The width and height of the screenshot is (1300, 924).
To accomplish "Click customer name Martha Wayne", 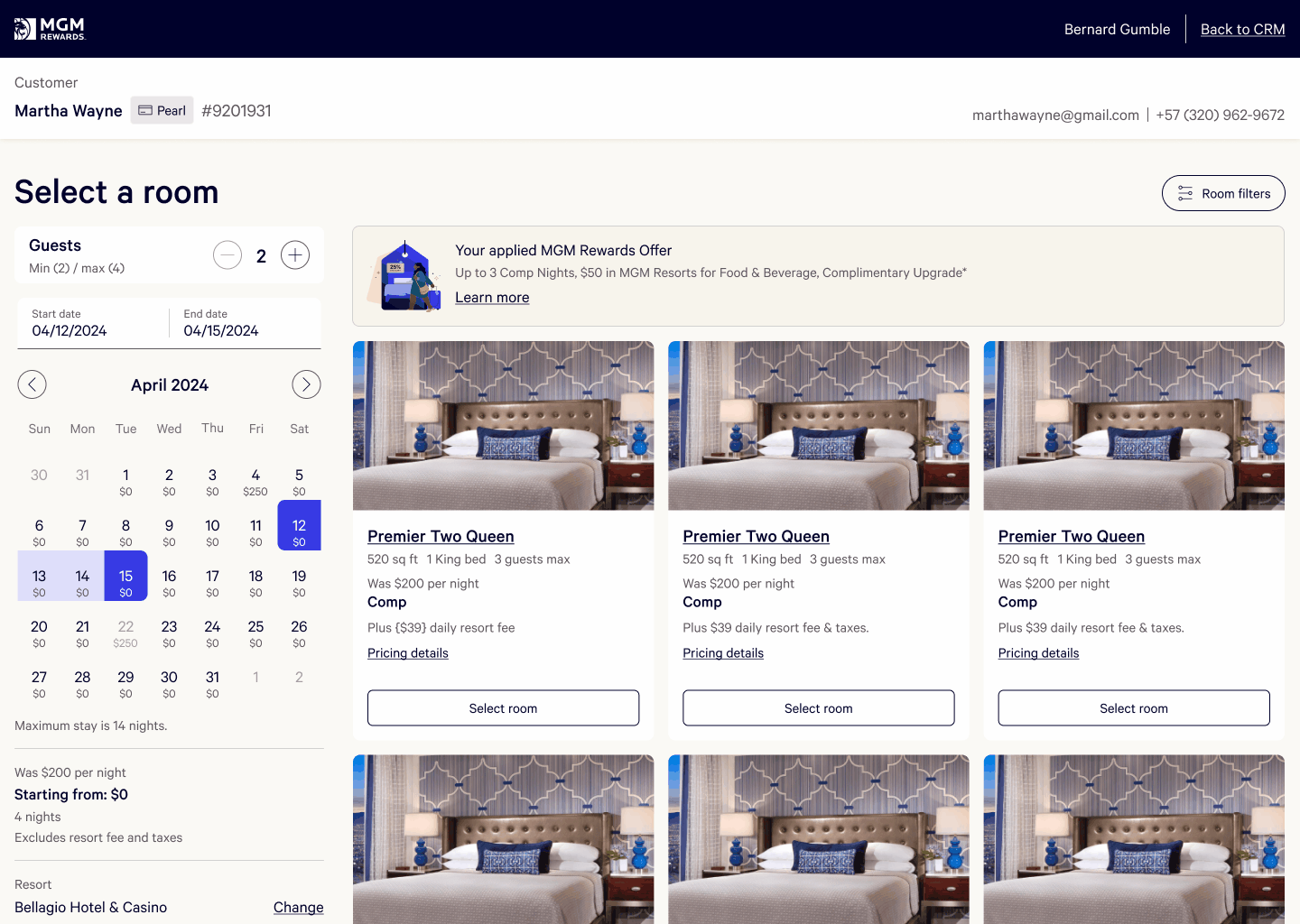I will [69, 111].
